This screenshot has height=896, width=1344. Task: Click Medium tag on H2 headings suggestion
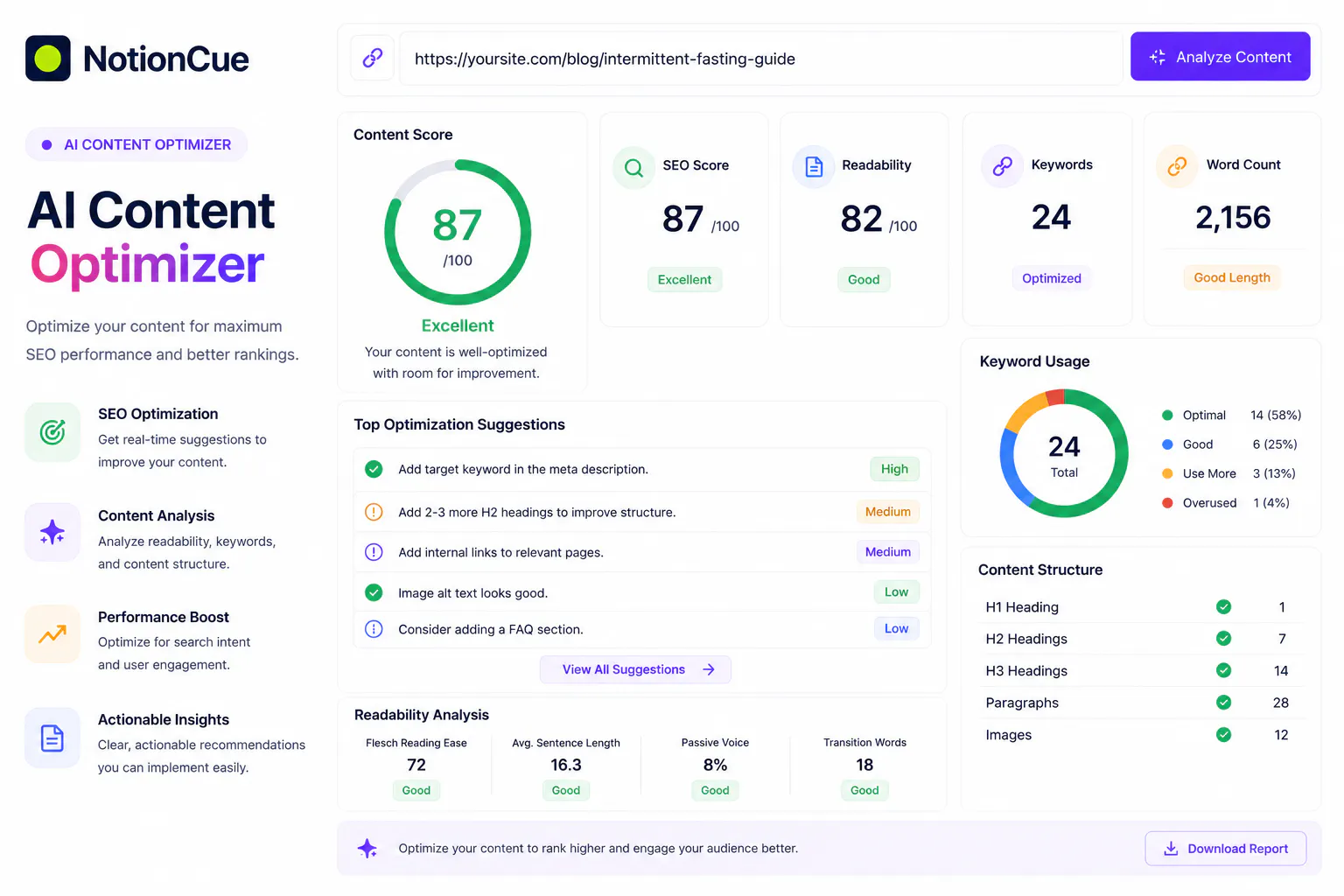click(x=887, y=512)
